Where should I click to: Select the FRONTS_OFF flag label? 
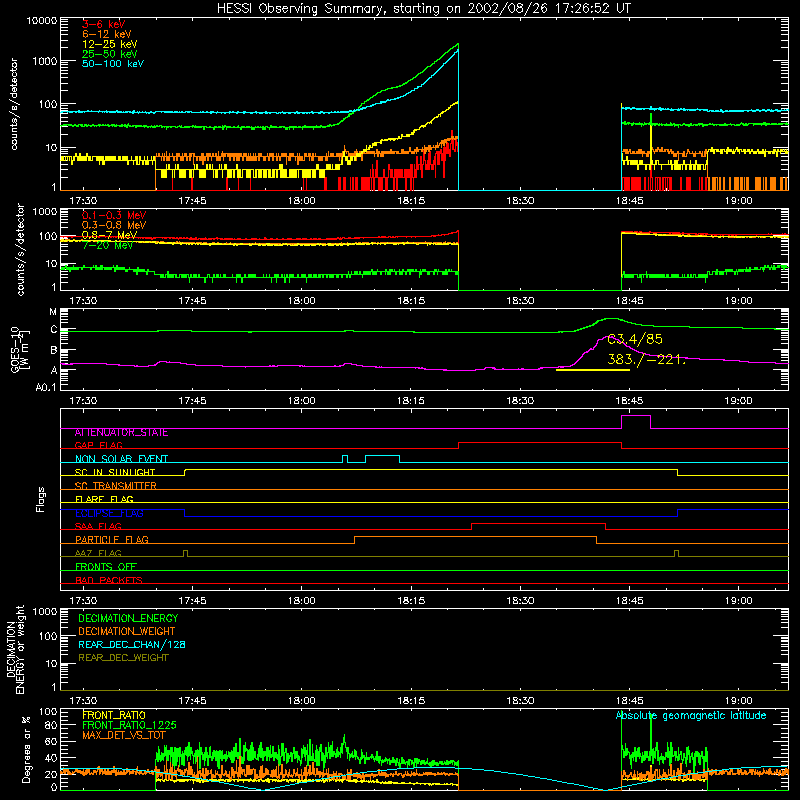[x=106, y=567]
